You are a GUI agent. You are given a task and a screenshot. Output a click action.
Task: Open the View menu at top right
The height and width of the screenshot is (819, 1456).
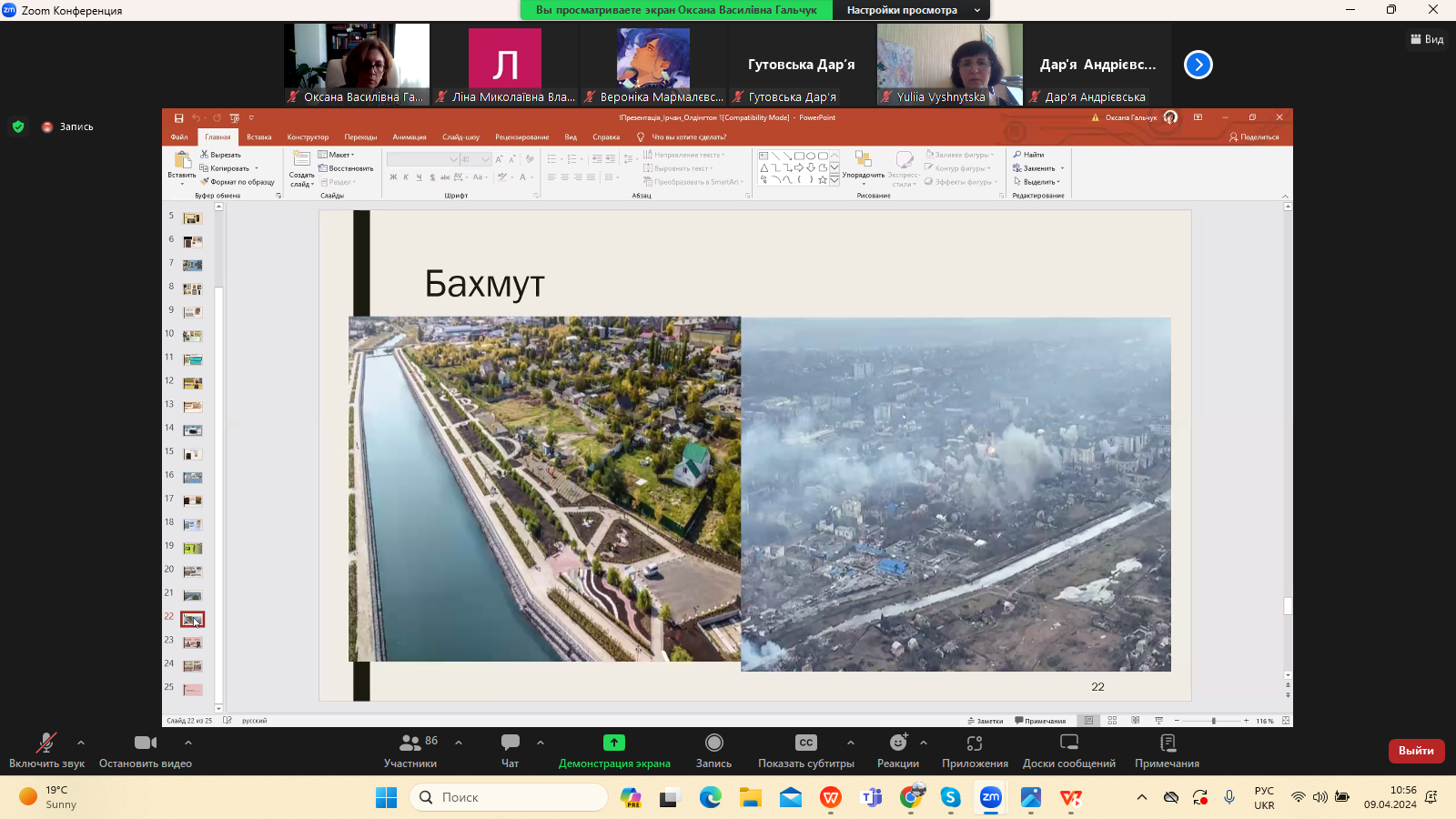coord(1427,39)
